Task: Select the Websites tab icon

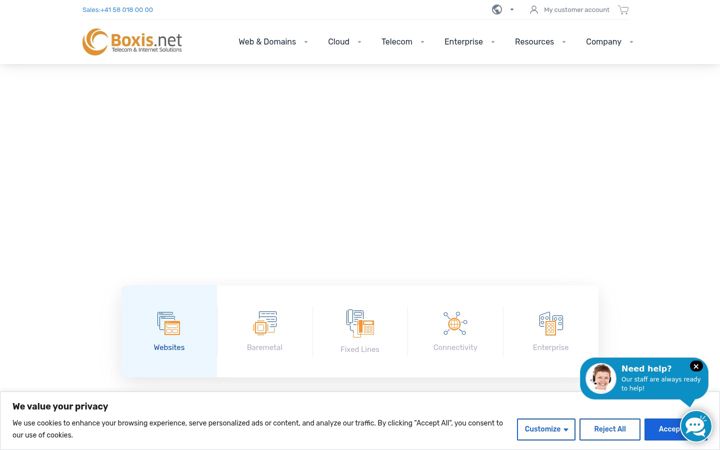Action: click(169, 323)
